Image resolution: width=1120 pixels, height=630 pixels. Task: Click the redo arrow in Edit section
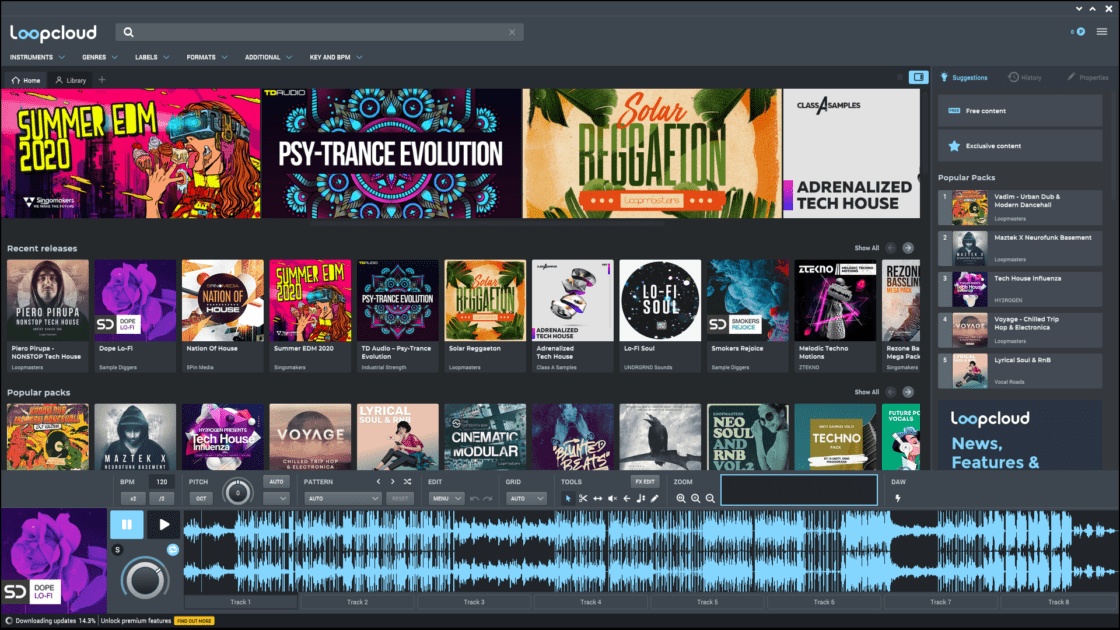488,499
